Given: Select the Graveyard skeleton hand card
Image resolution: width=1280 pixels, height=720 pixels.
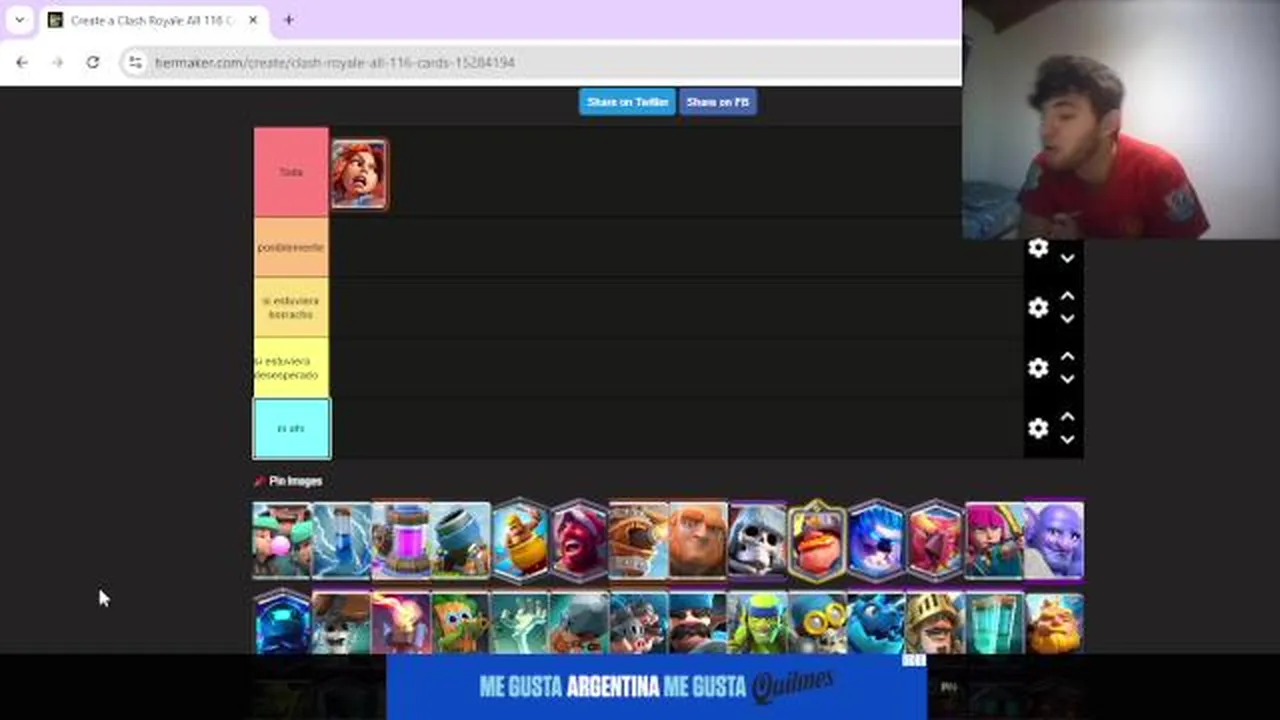Looking at the screenshot, I should (520, 623).
